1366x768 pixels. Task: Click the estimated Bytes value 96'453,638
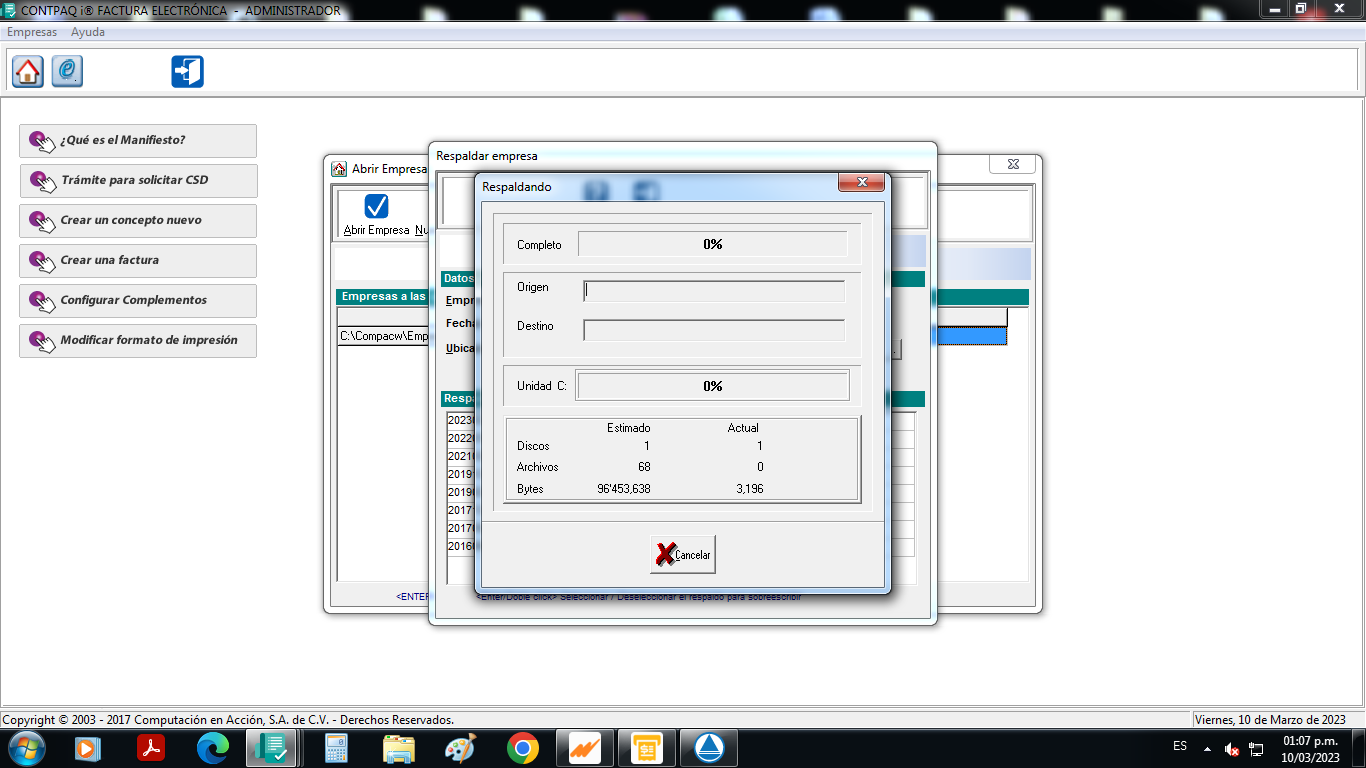pos(624,489)
